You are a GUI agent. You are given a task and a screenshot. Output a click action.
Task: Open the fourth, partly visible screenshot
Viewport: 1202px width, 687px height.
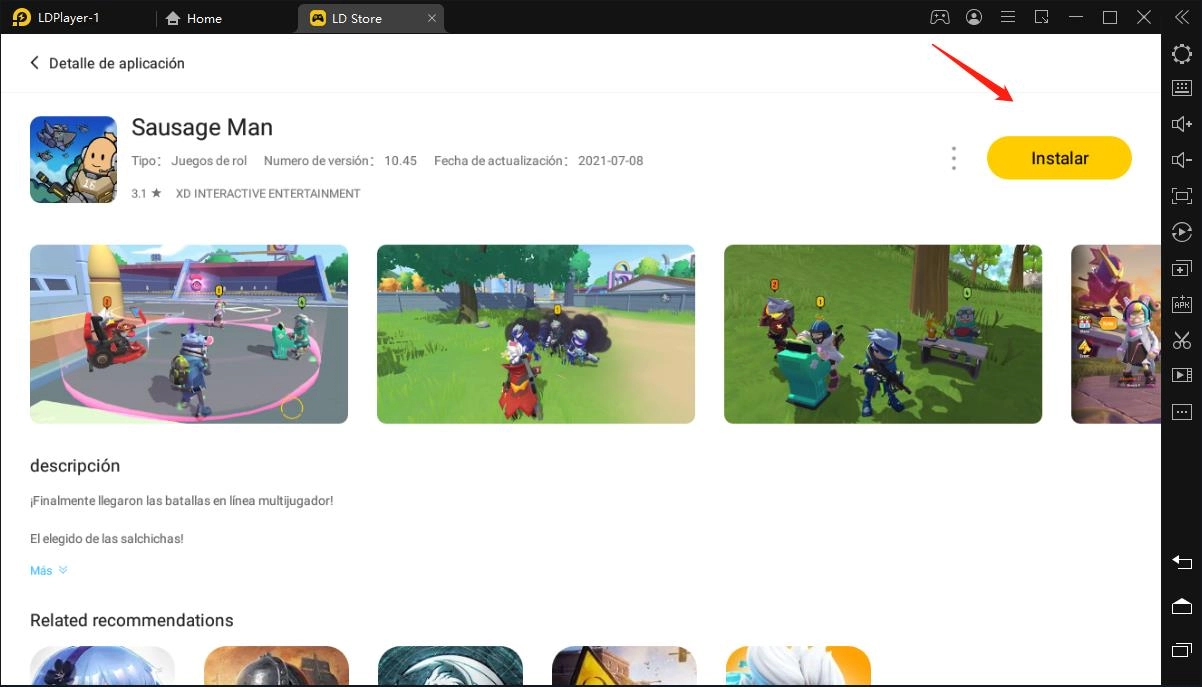point(1116,334)
